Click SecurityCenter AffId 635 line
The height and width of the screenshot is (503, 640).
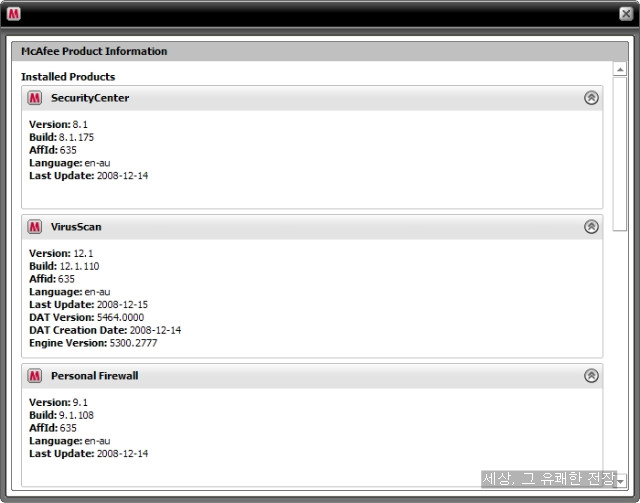[53, 150]
